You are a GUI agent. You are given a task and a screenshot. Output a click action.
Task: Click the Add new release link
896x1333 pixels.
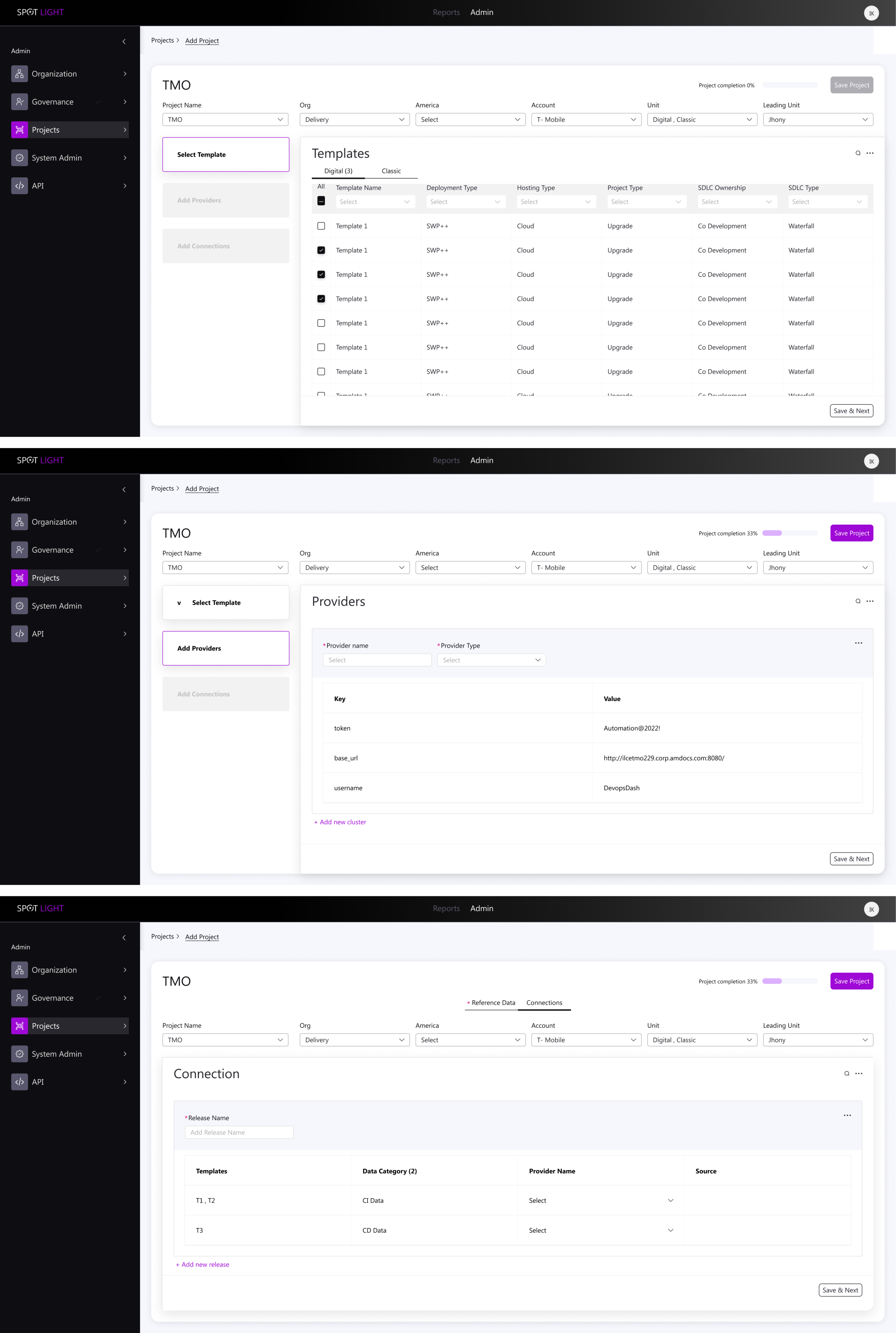tap(202, 1264)
